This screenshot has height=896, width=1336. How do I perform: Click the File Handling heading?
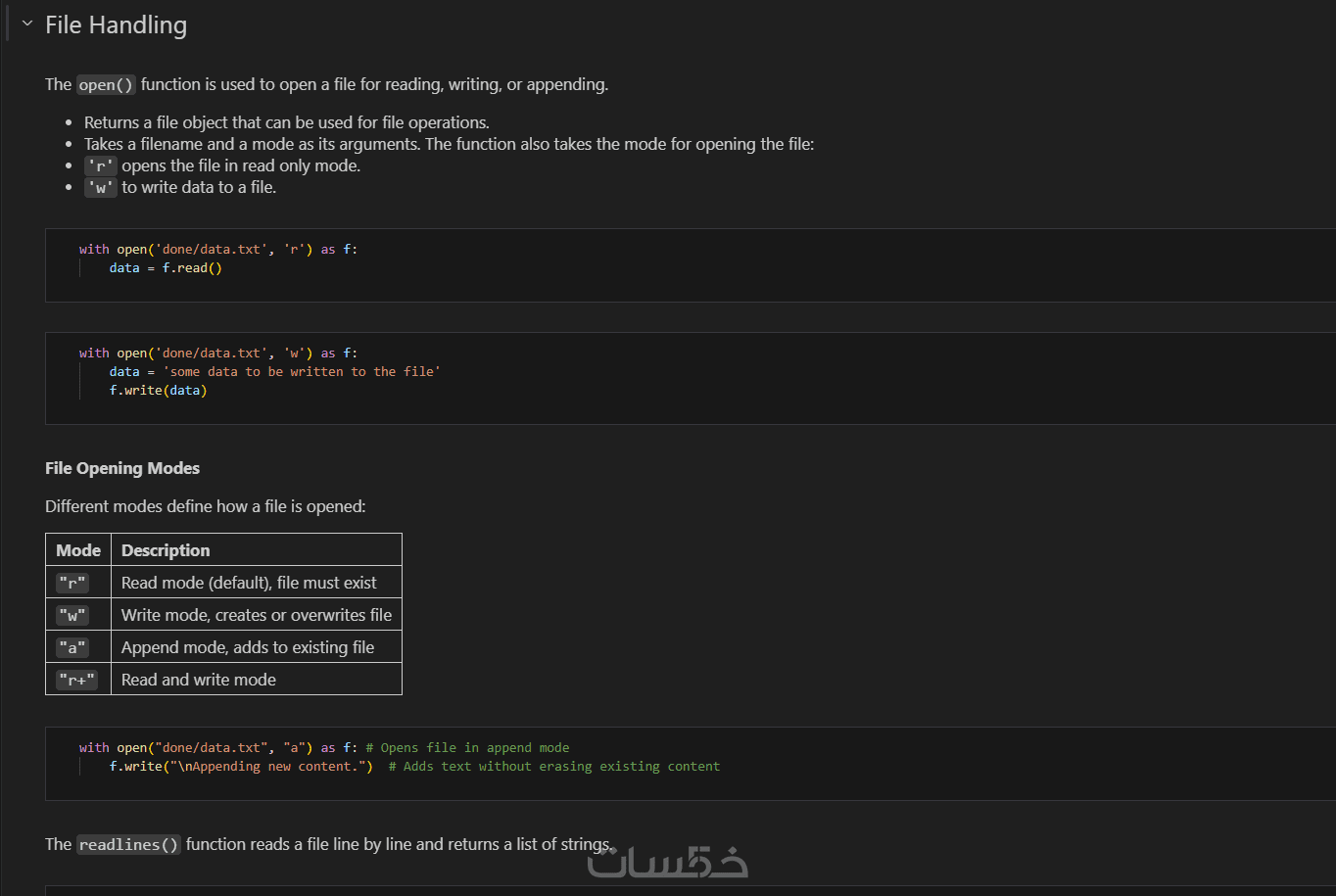(116, 25)
